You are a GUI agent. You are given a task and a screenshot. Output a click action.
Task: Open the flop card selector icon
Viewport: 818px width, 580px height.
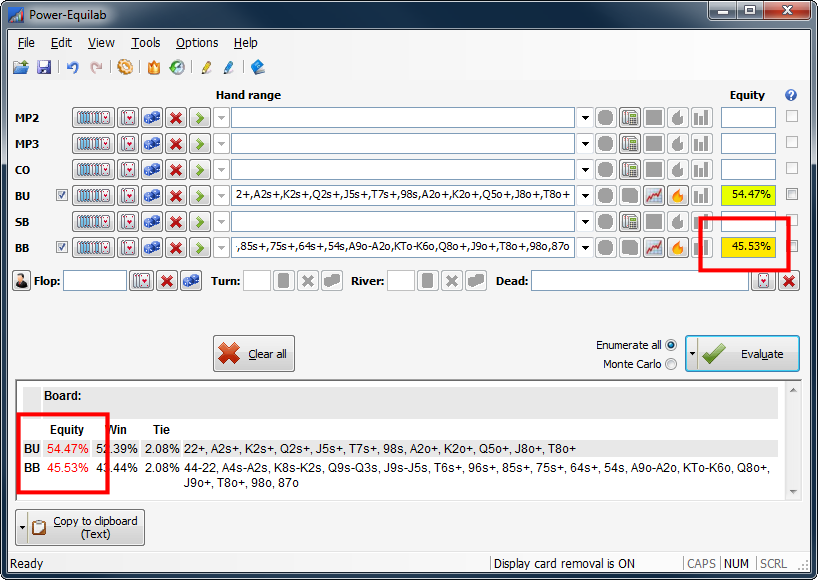[141, 281]
